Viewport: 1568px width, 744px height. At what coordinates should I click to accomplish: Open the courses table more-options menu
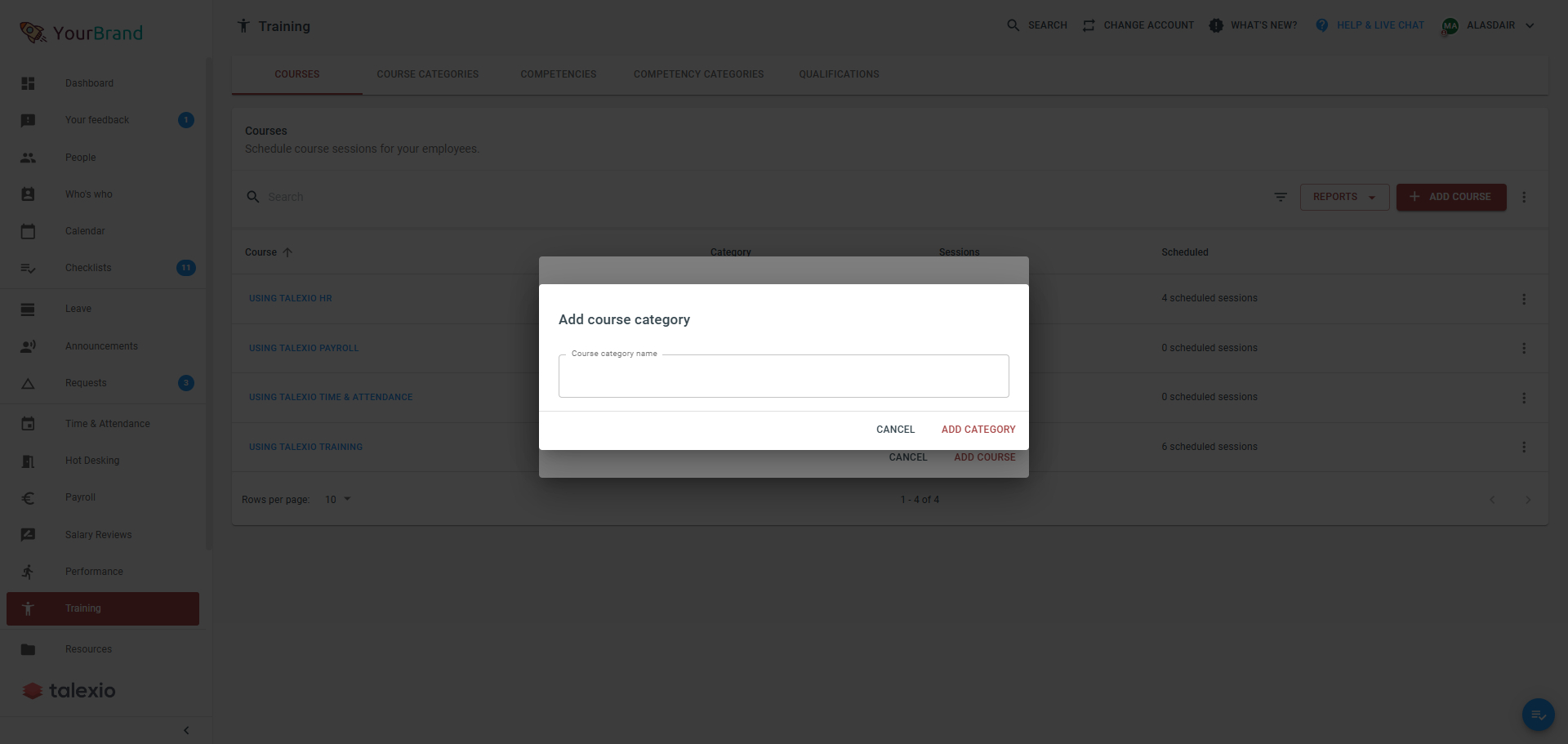(x=1524, y=197)
